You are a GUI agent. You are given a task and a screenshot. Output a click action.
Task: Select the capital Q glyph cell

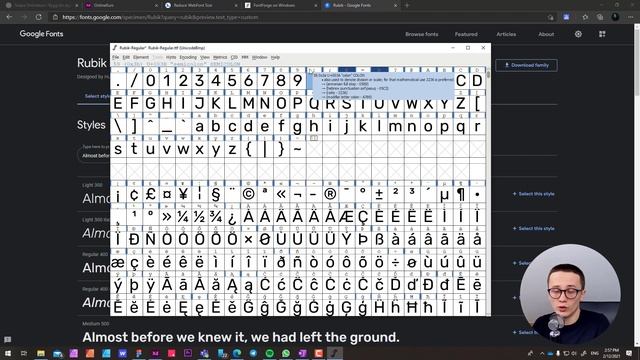click(314, 103)
